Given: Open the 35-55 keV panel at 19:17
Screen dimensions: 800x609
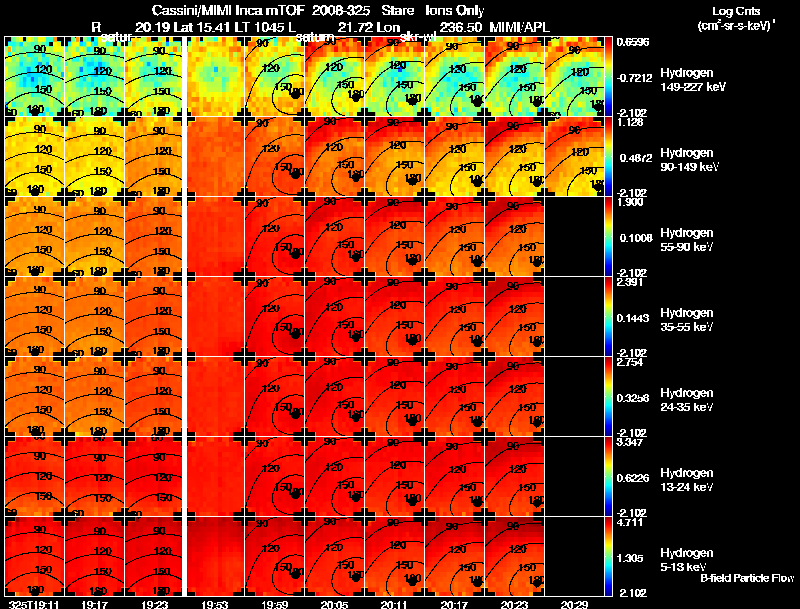Looking at the screenshot, I should click(94, 317).
